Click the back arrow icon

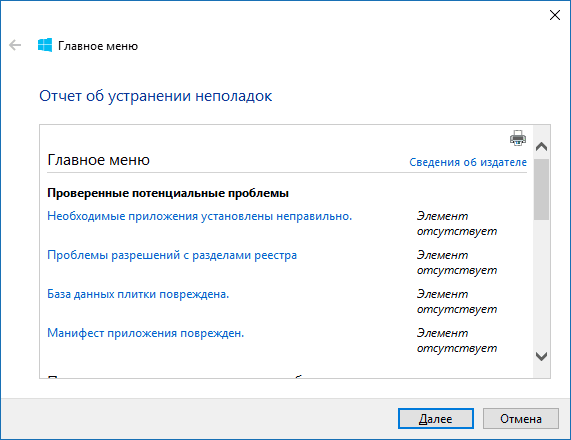(x=15, y=45)
